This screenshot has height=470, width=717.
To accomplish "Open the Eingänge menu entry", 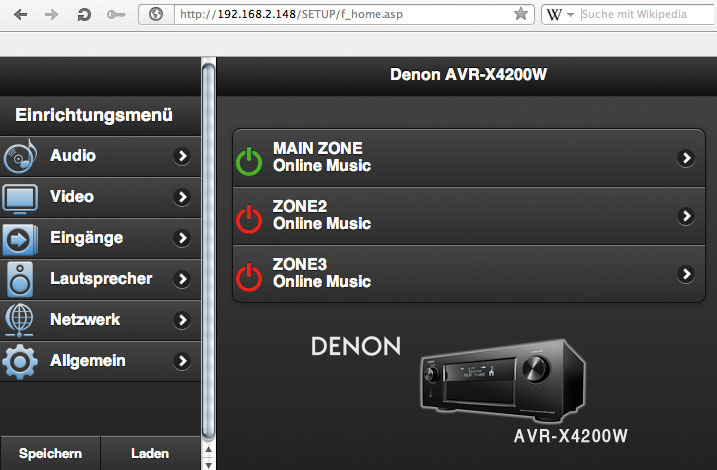I will (x=100, y=238).
